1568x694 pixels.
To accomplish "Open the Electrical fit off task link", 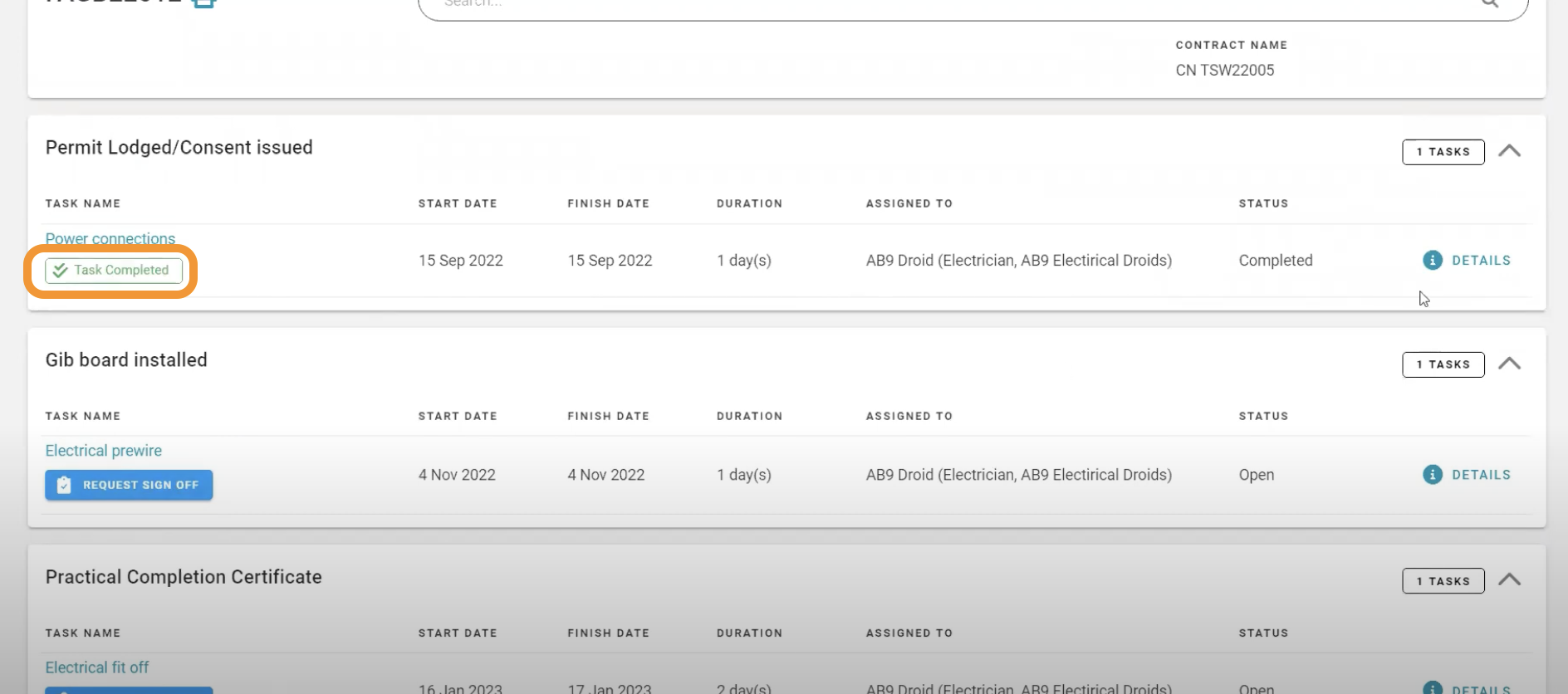I will point(97,667).
